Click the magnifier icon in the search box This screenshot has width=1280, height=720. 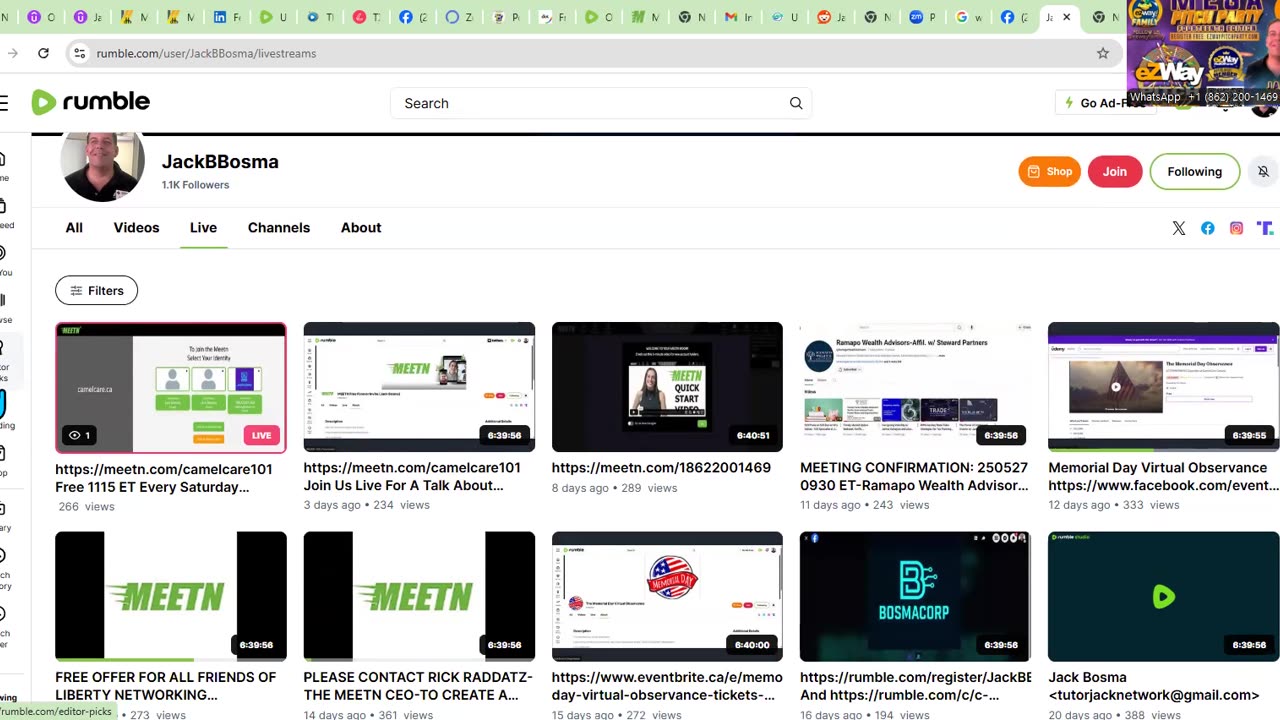796,103
